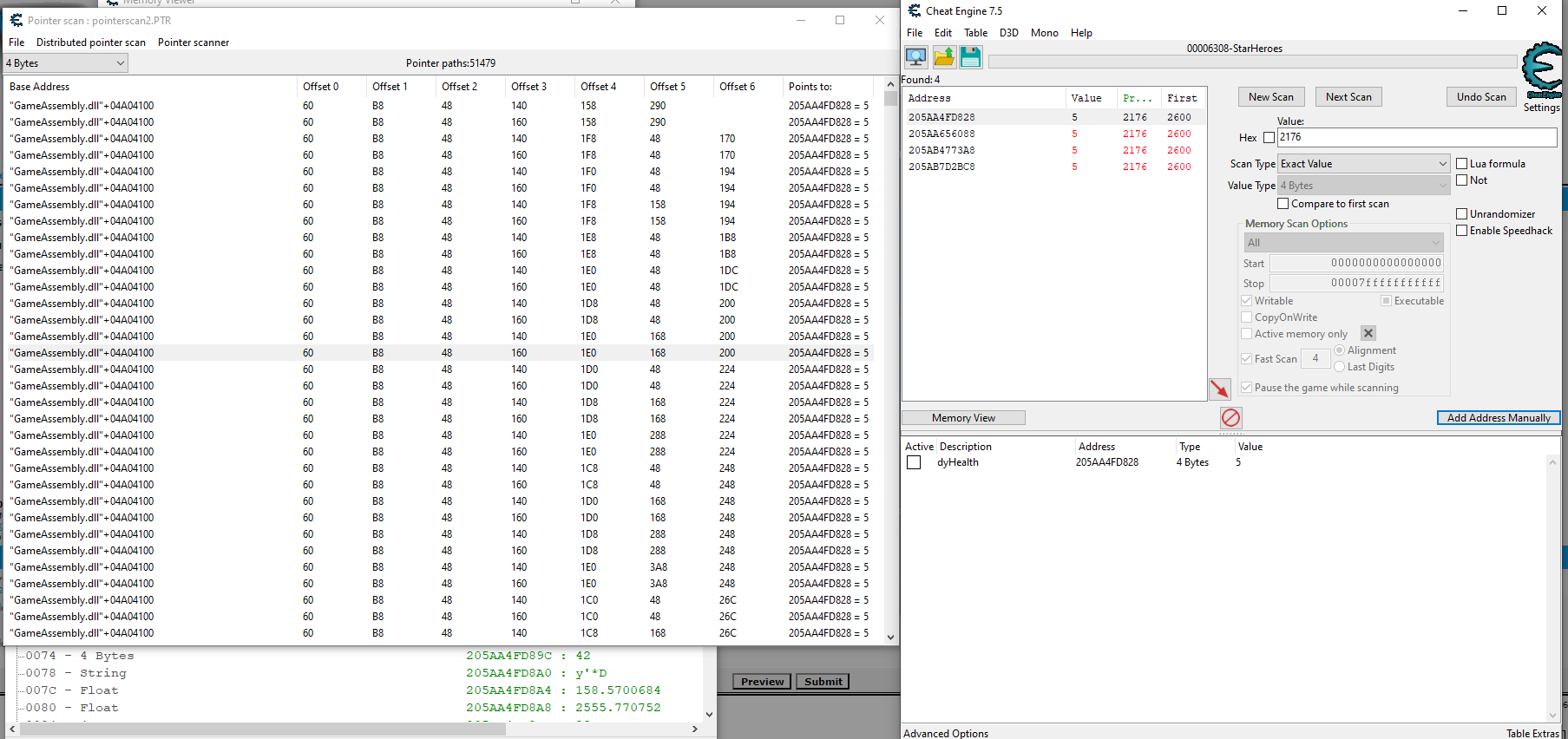This screenshot has height=739, width=1568.
Task: Click X beside Active memory only
Action: pos(1368,333)
